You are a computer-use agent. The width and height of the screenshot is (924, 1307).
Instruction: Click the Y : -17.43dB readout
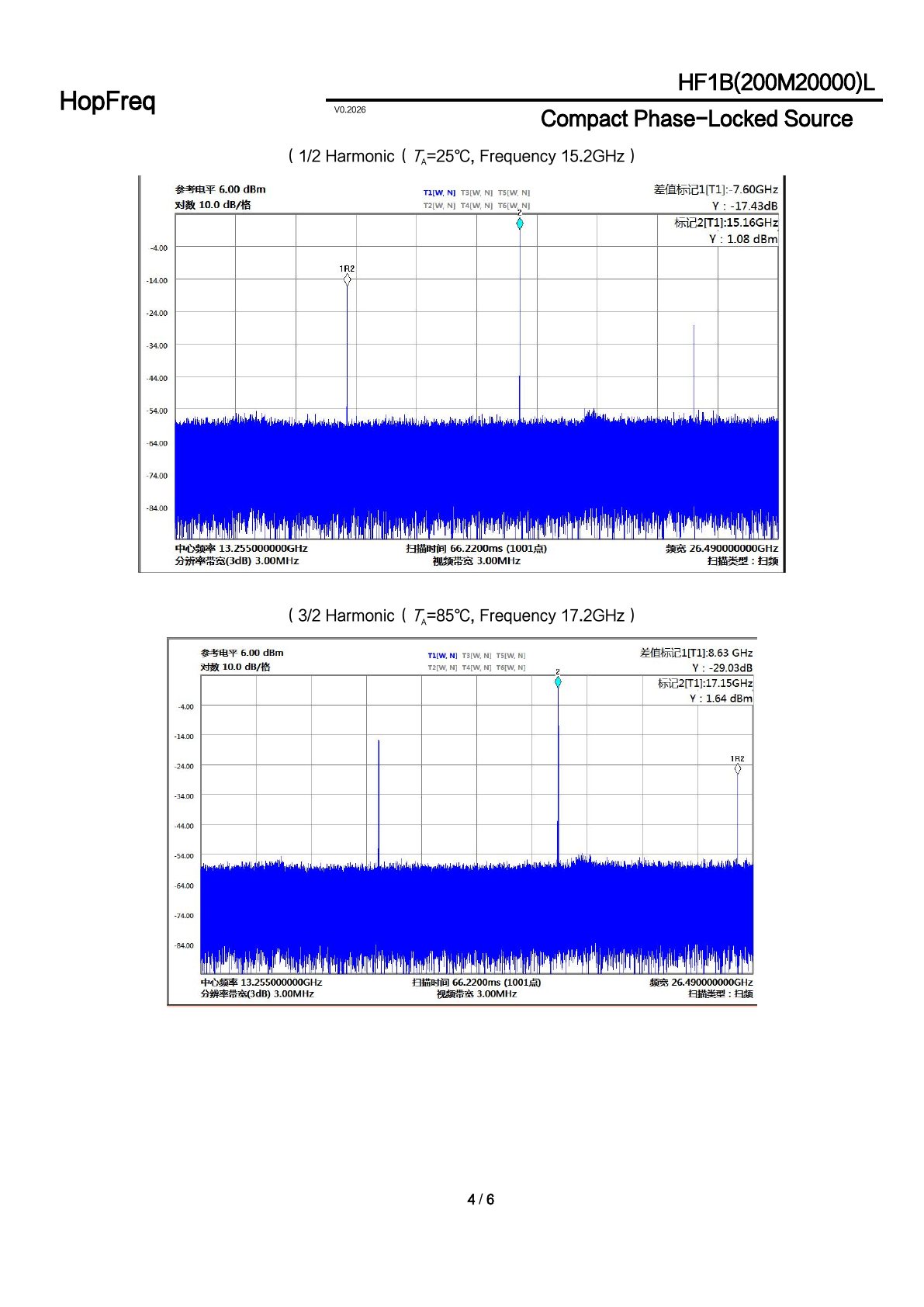(745, 206)
